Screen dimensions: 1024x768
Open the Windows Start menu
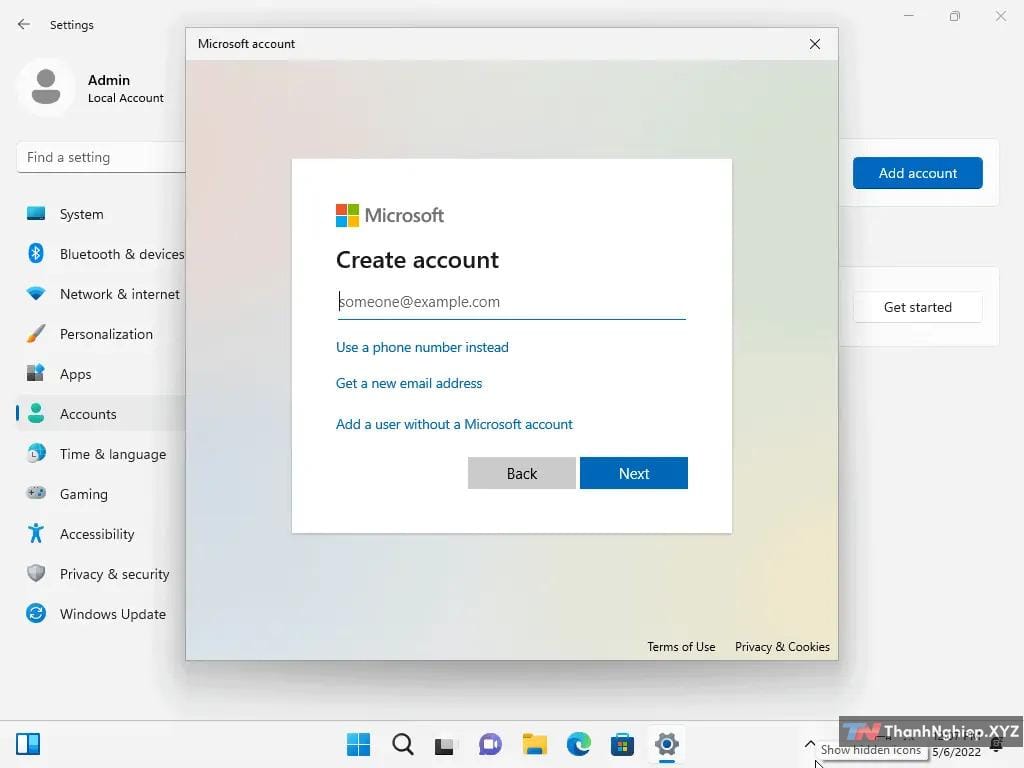point(359,744)
